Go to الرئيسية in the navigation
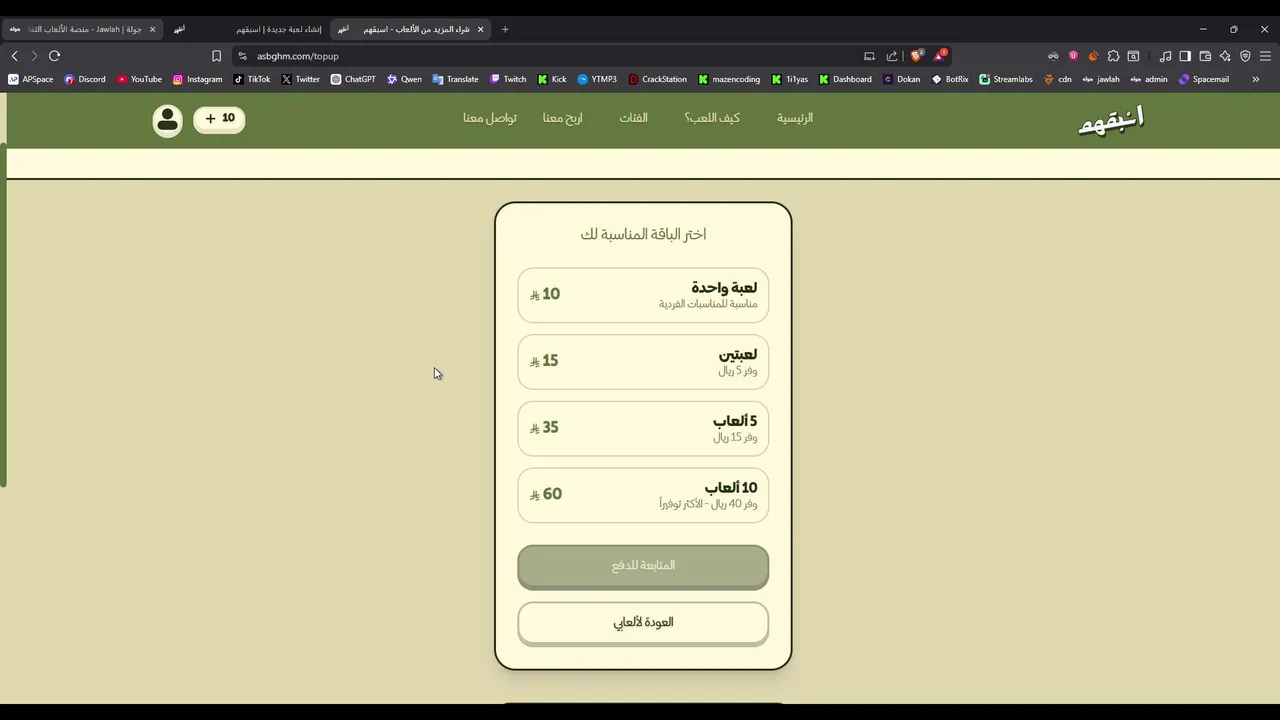The height and width of the screenshot is (720, 1280). [795, 118]
